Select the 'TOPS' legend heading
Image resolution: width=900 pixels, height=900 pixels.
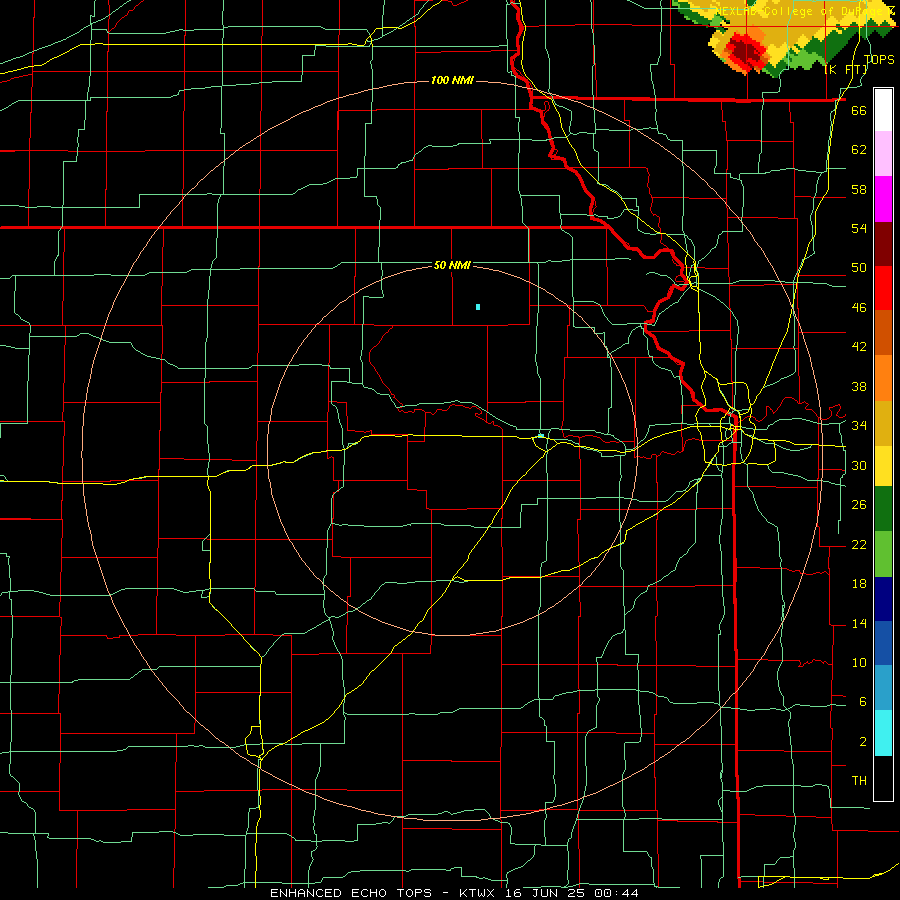point(879,59)
